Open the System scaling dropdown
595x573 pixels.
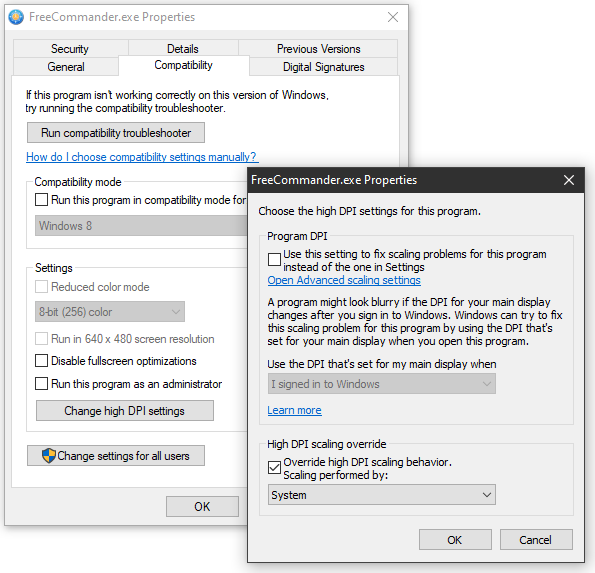381,494
